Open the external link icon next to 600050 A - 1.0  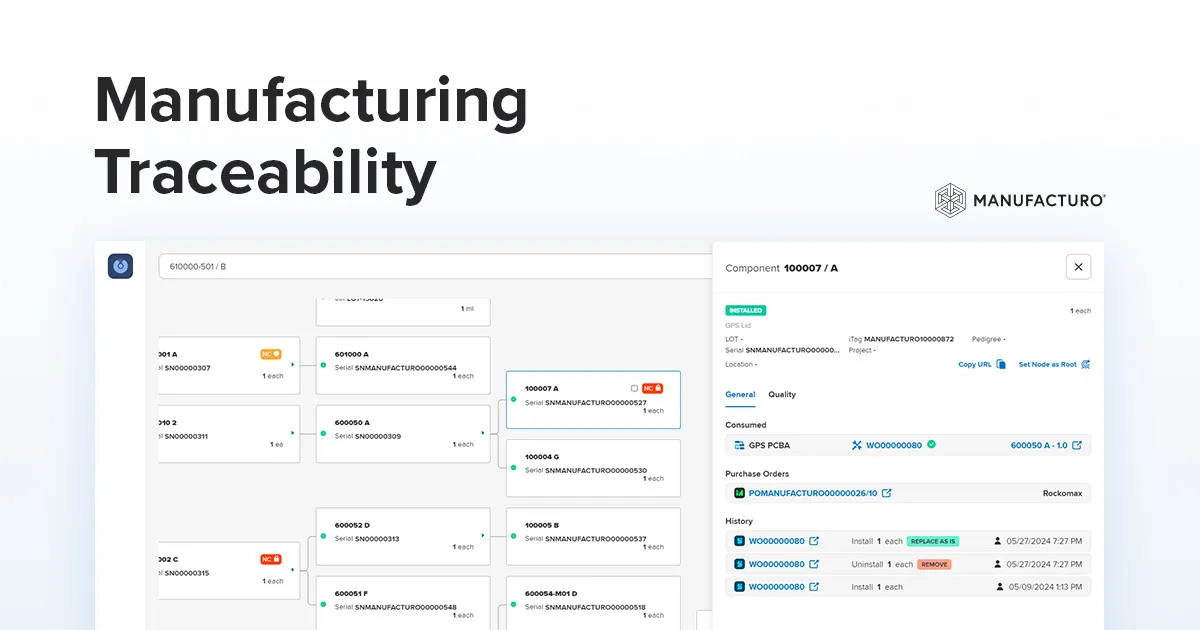1077,445
